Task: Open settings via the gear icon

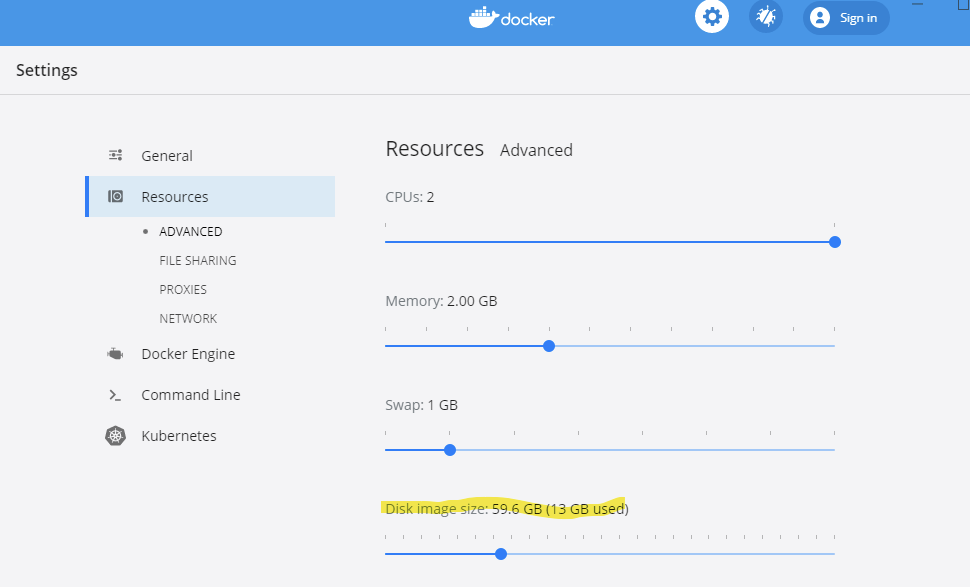Action: [x=712, y=16]
